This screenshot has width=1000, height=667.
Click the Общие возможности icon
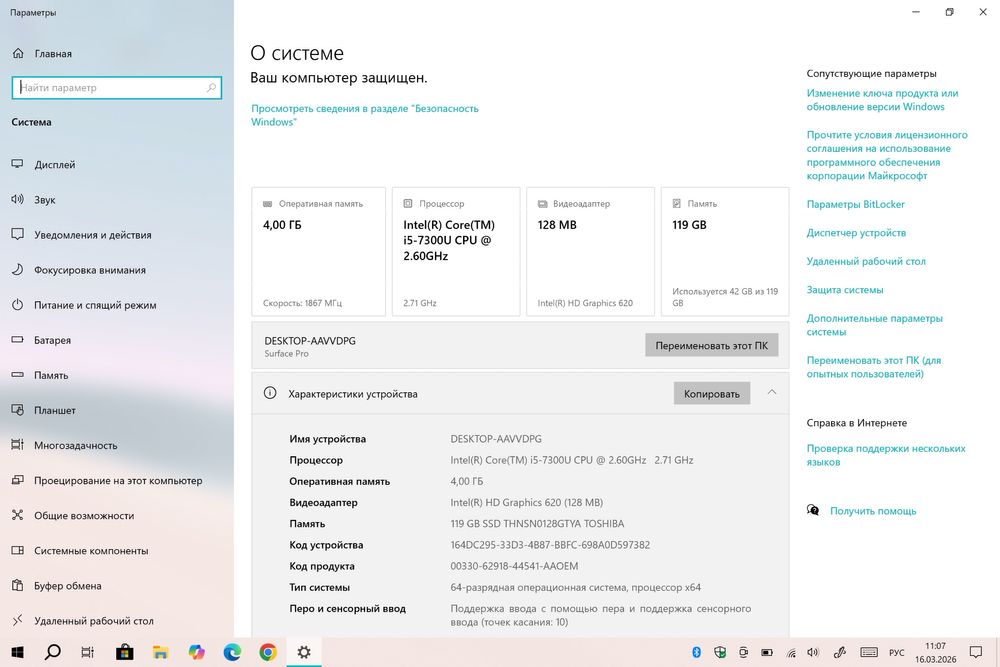pyautogui.click(x=18, y=515)
